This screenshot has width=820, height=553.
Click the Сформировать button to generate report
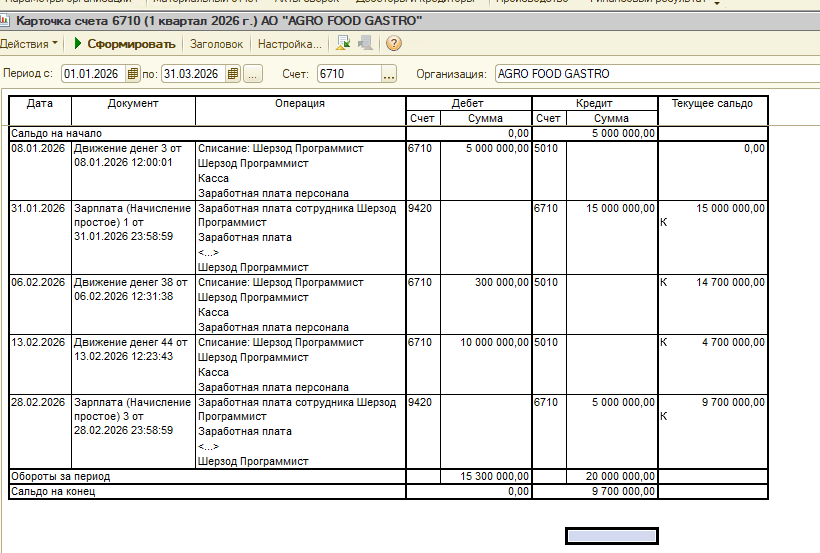coord(124,44)
